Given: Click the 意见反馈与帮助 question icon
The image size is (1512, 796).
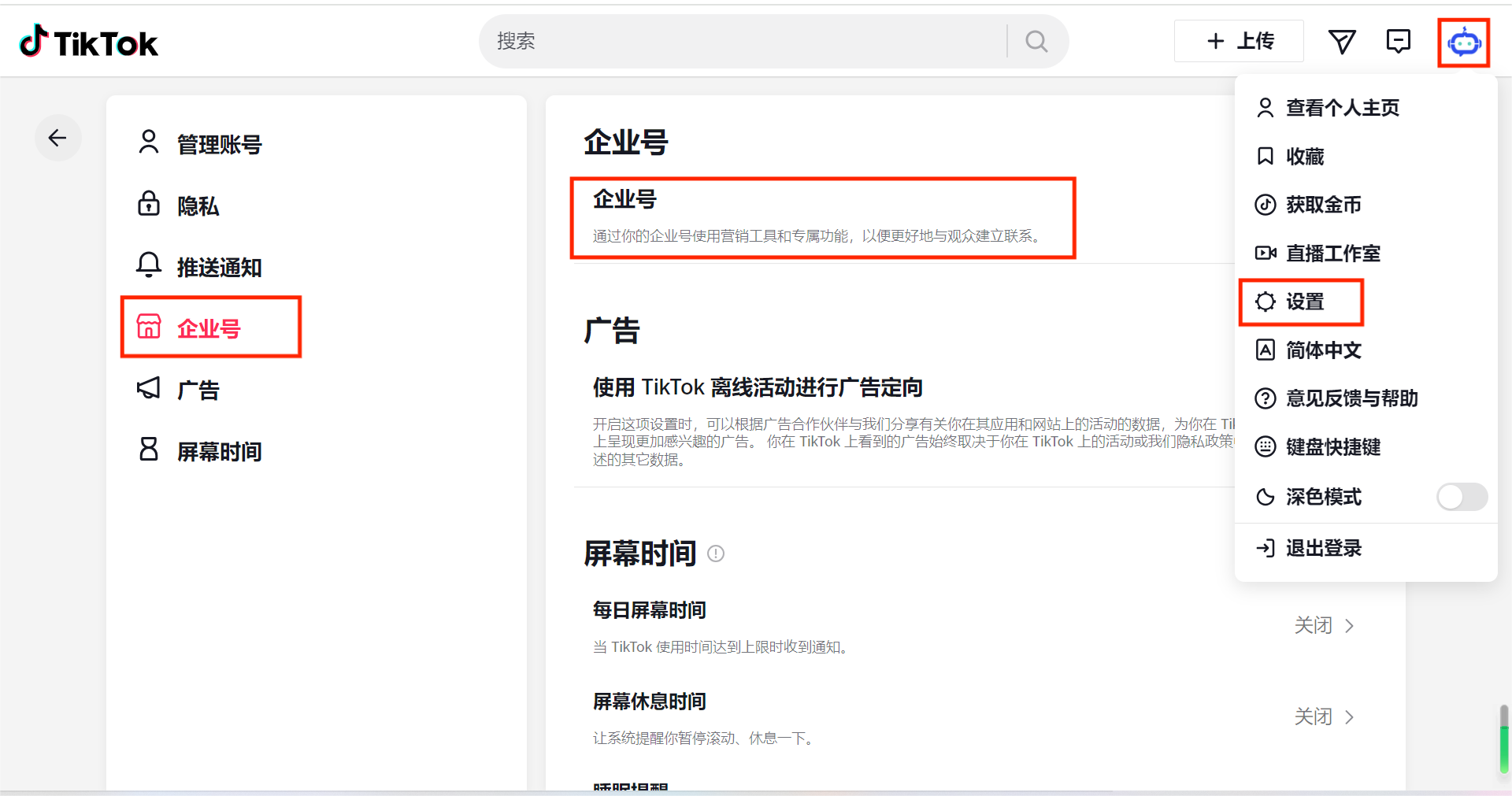Looking at the screenshot, I should 1265,398.
